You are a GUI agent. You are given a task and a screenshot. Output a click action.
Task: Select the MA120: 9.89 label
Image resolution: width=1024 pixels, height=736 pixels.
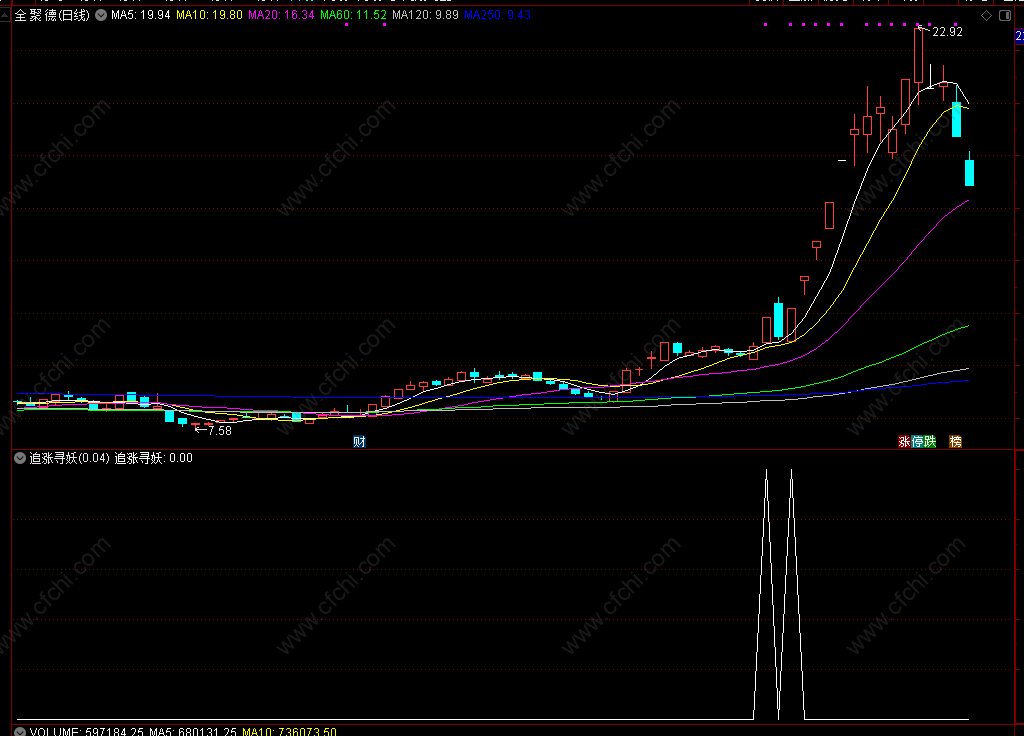(425, 15)
